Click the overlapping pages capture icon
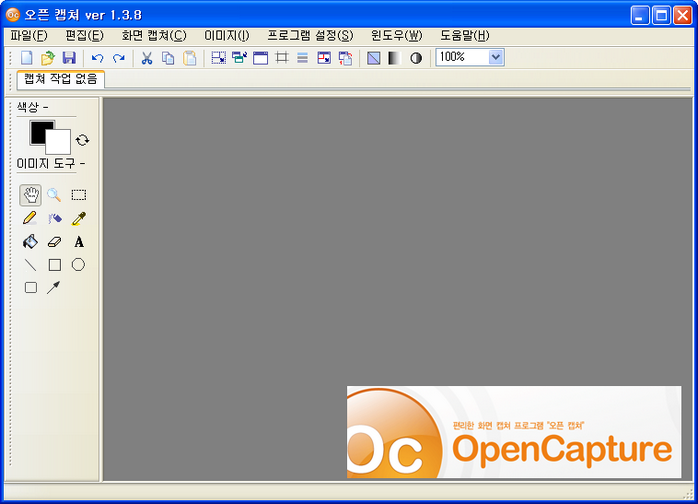Image resolution: width=698 pixels, height=504 pixels. (345, 58)
